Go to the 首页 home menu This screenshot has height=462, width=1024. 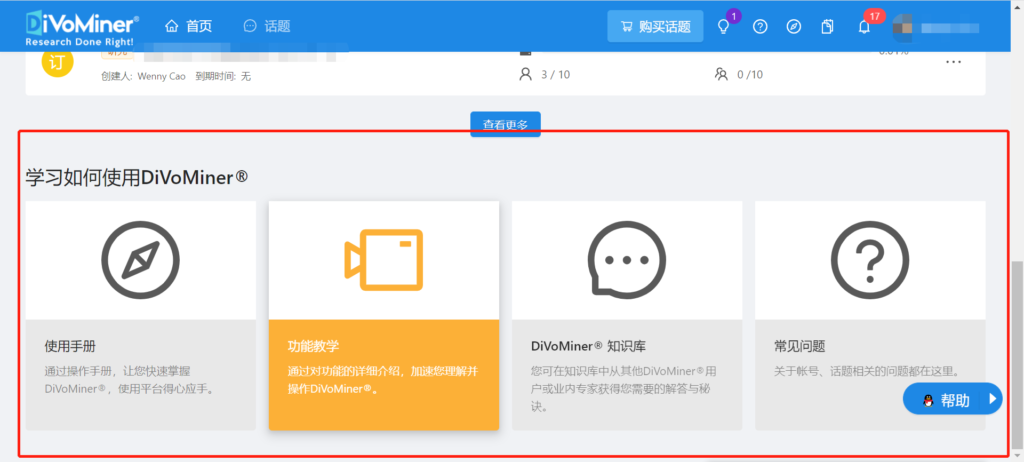tap(189, 26)
